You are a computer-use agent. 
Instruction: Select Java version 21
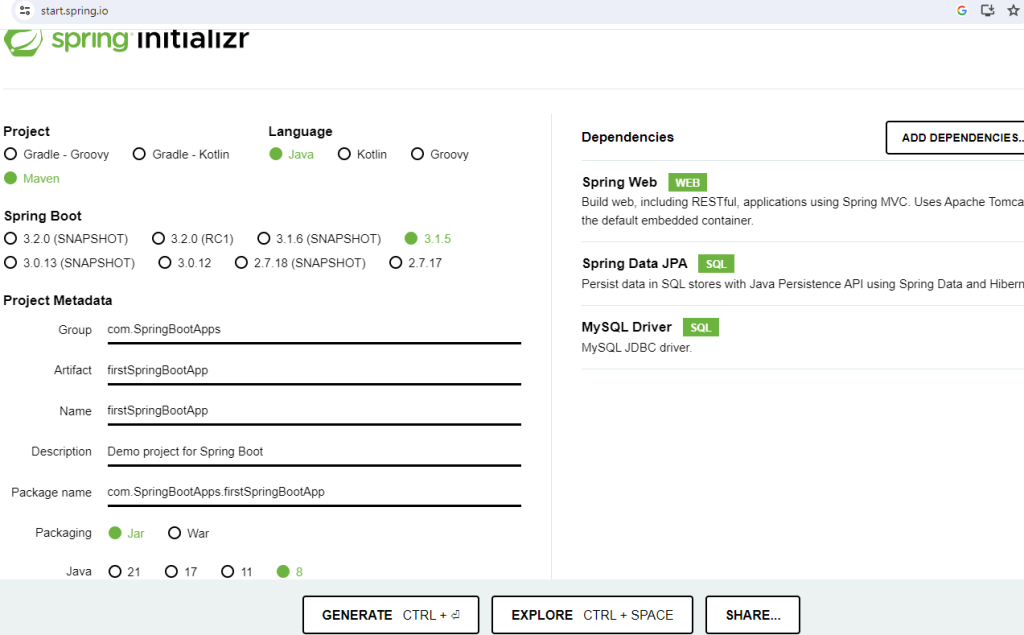[124, 572]
